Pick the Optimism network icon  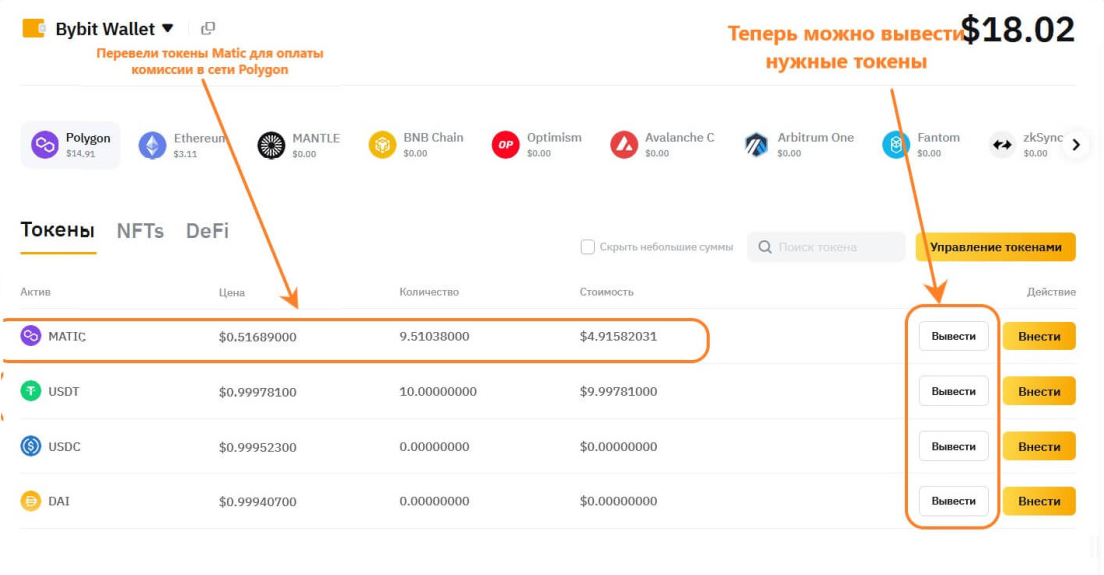pos(505,145)
